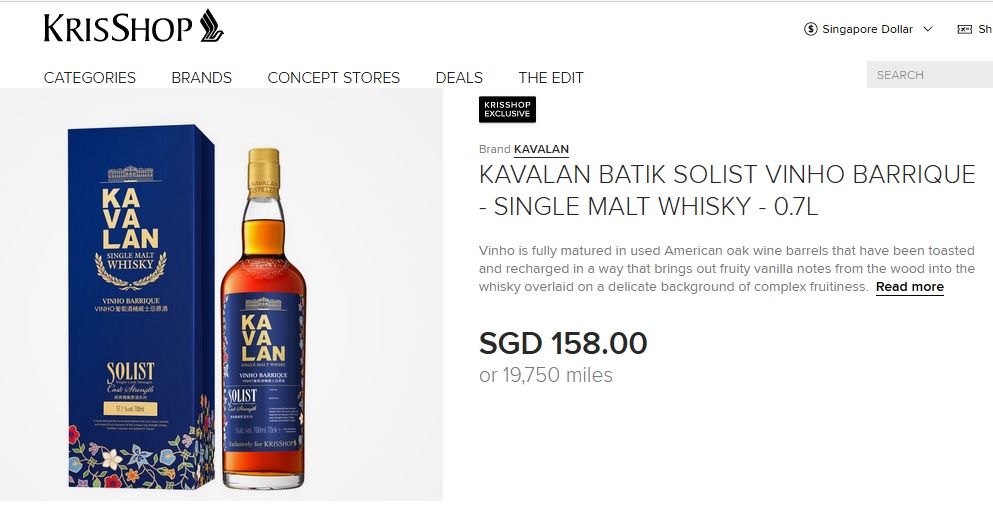Click the Singapore Airlines bird emblem
The height and width of the screenshot is (522, 993).
click(x=212, y=26)
